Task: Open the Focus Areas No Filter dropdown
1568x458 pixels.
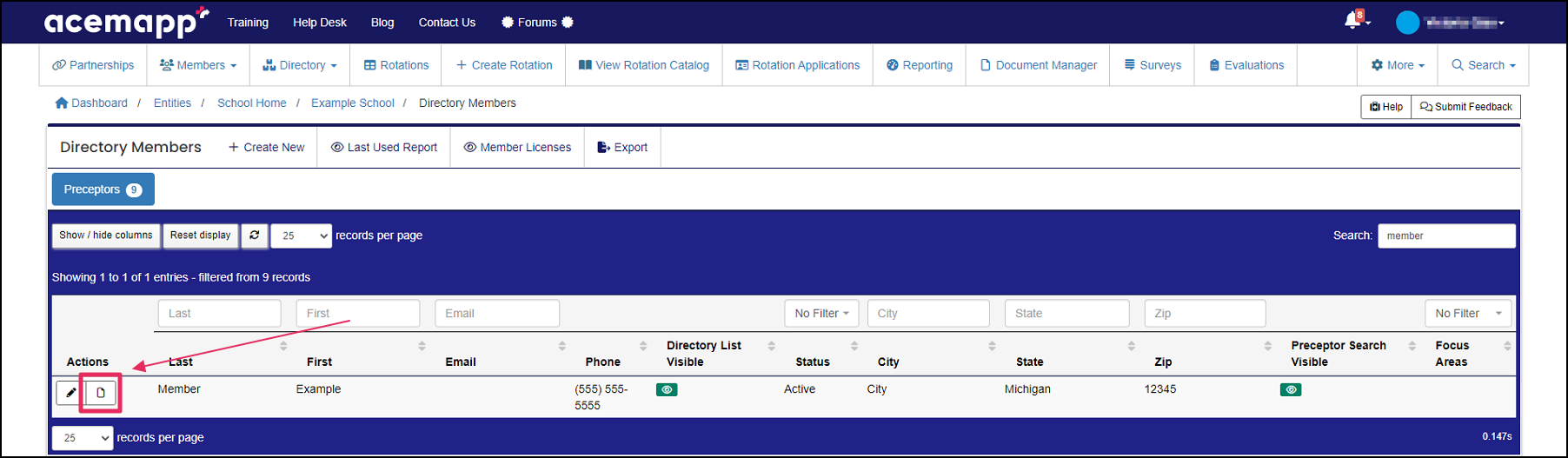Action: (1468, 314)
